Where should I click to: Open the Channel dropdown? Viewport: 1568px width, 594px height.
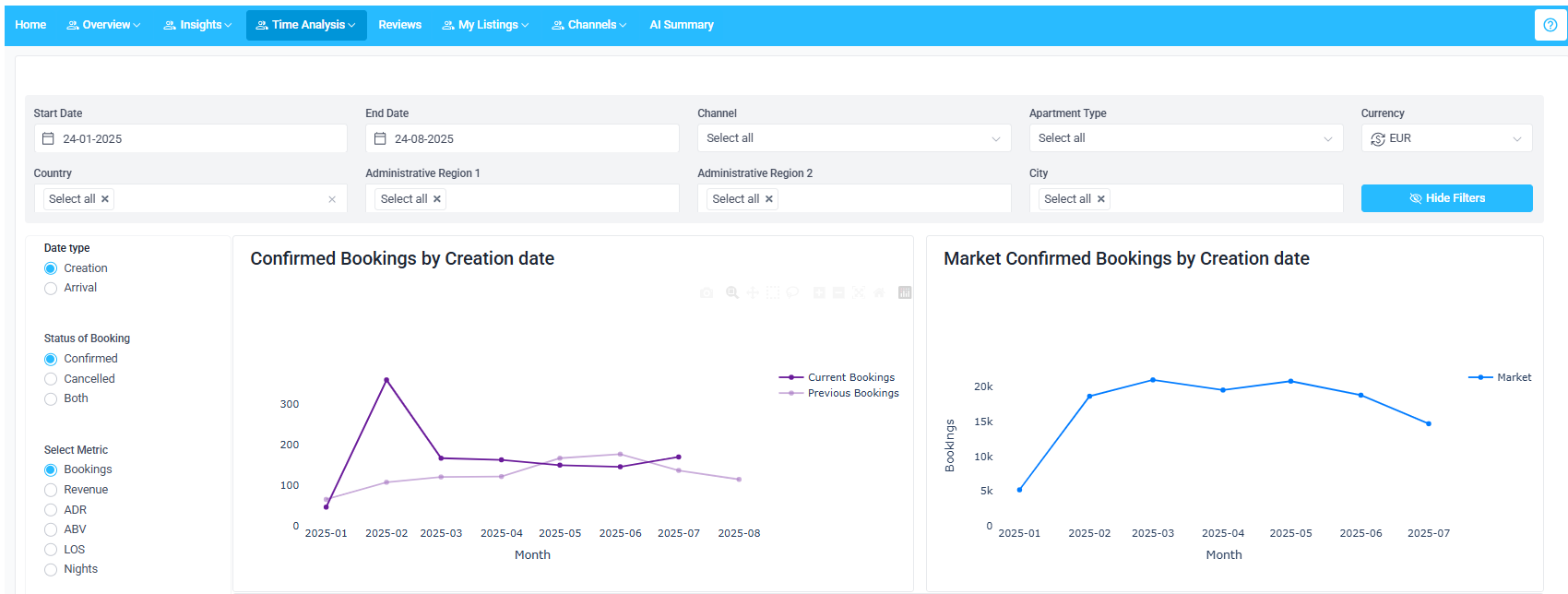coord(853,138)
